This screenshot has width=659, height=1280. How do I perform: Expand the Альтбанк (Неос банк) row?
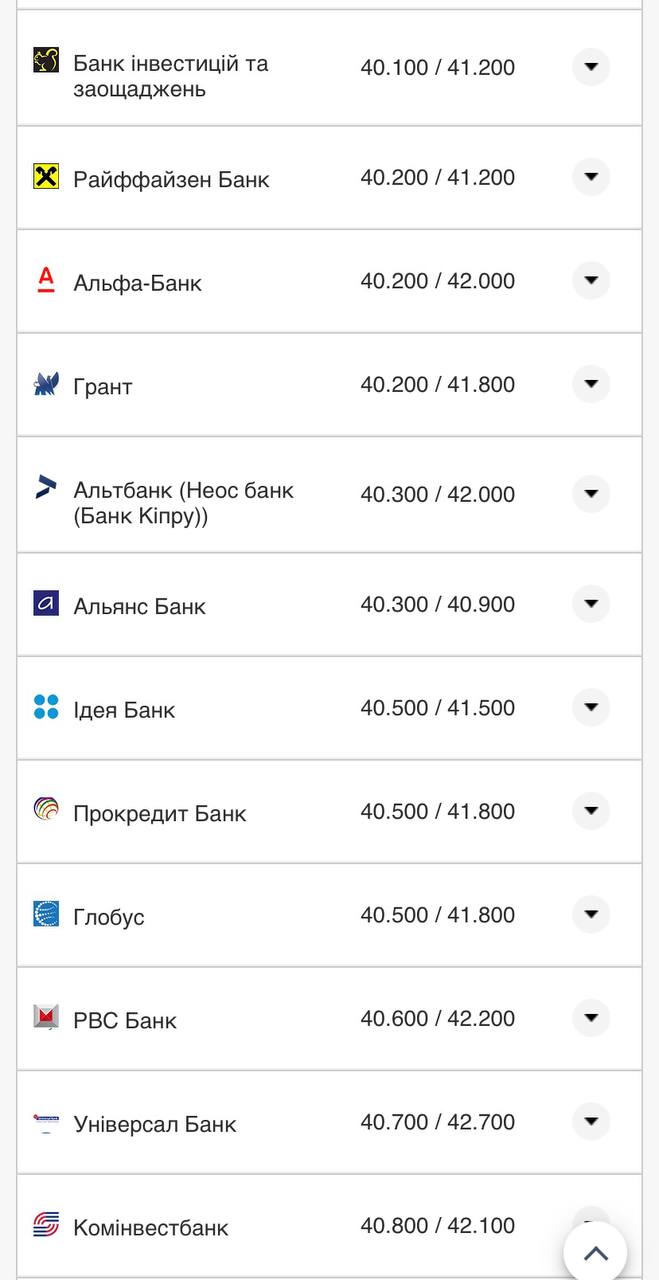coord(591,494)
